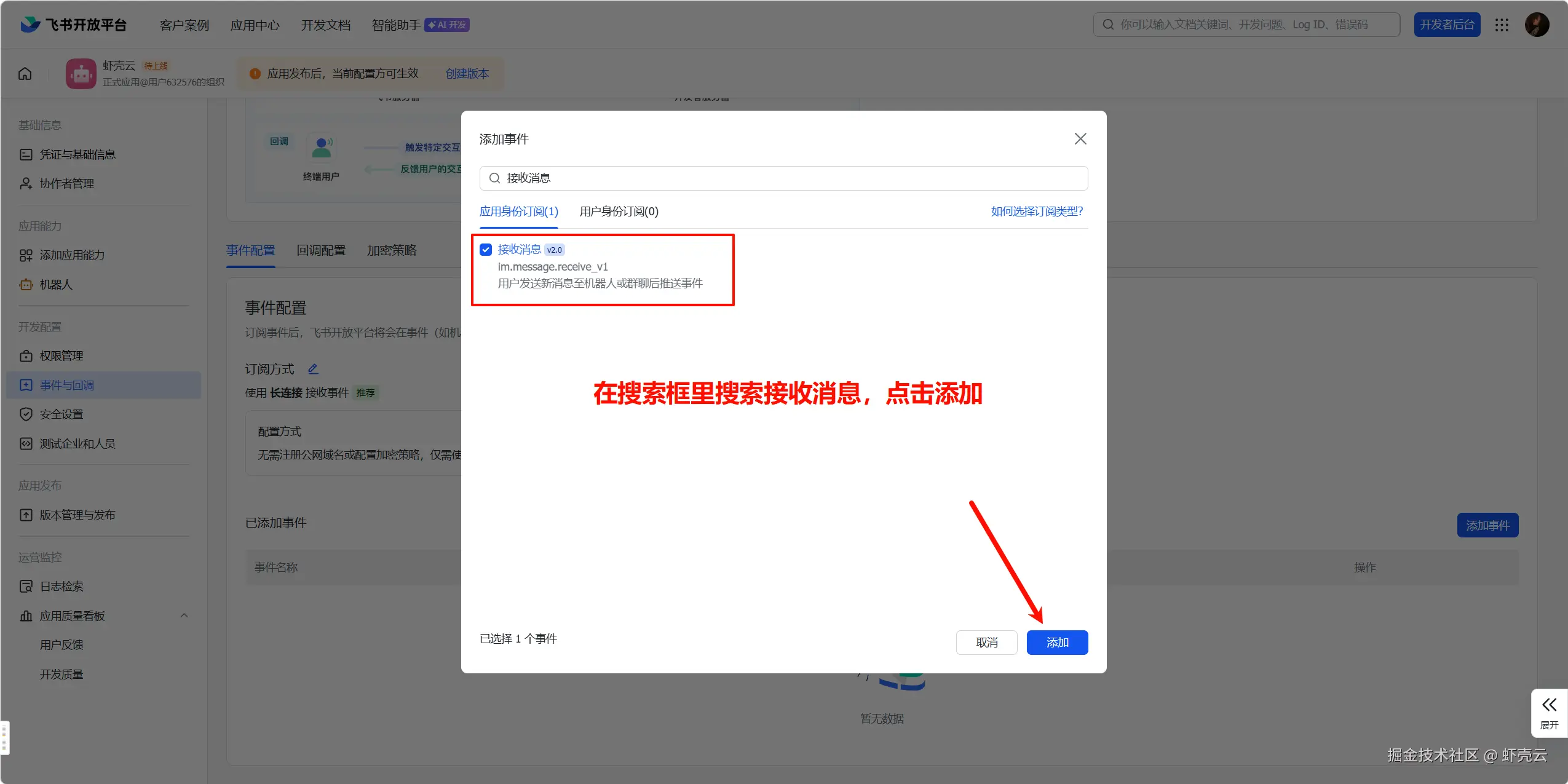Open 添加应用能力 from the sidebar icon
This screenshot has height=784, width=1568.
[26, 255]
